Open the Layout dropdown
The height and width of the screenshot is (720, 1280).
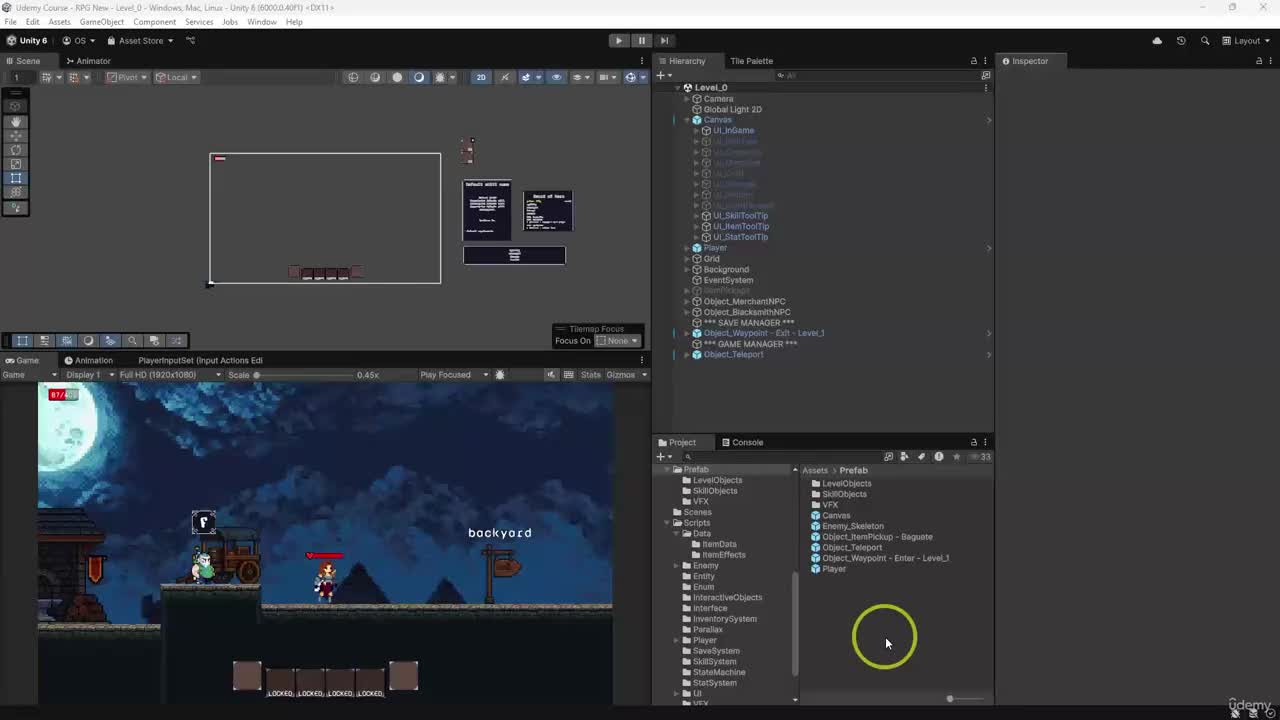point(1247,41)
